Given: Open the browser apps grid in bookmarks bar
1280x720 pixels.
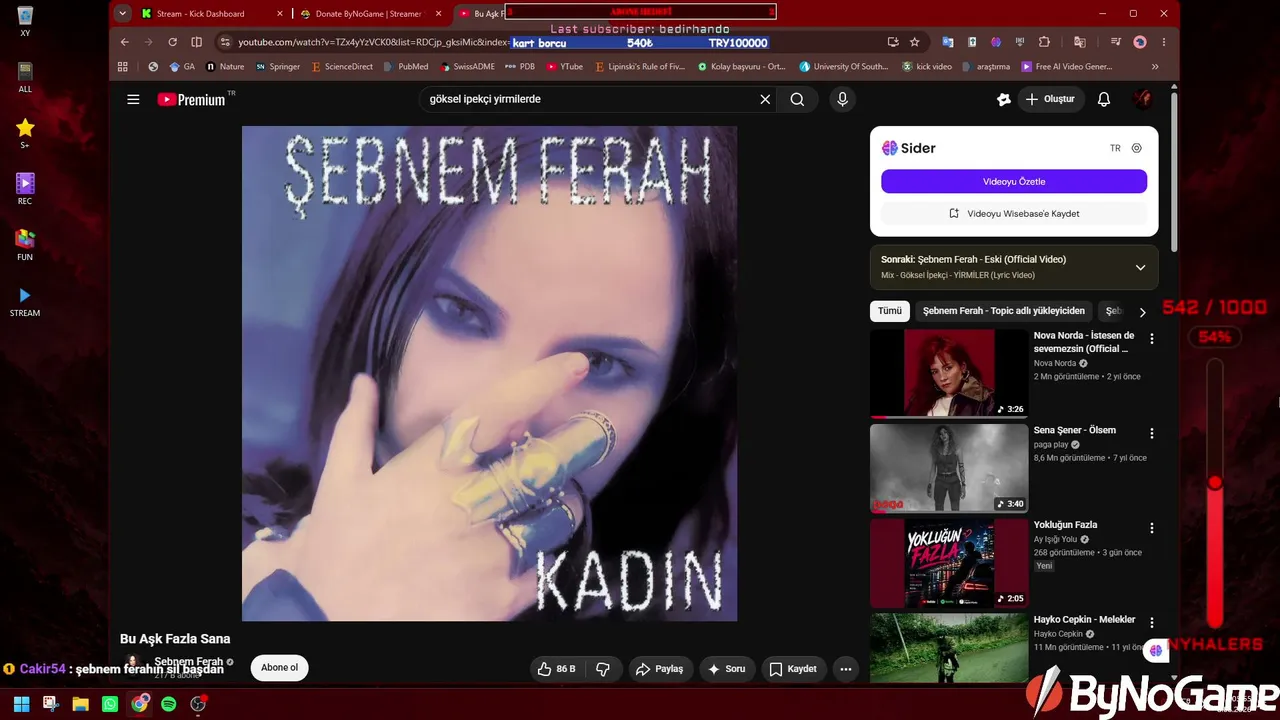Looking at the screenshot, I should [123, 67].
